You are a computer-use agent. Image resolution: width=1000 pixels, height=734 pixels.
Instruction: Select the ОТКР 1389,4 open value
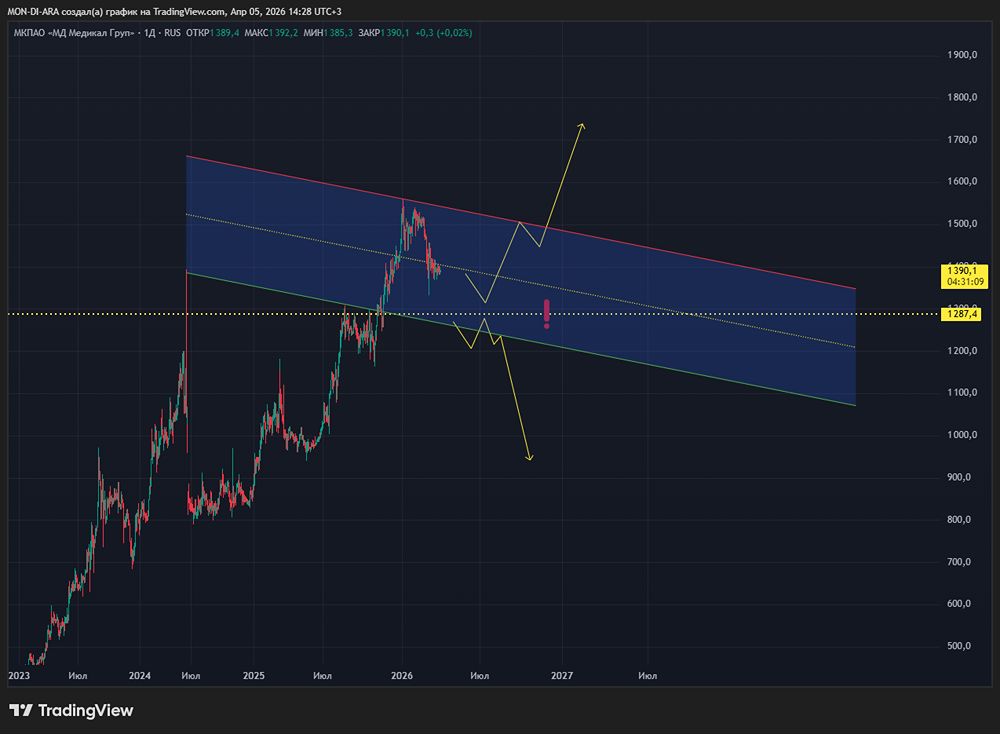212,33
